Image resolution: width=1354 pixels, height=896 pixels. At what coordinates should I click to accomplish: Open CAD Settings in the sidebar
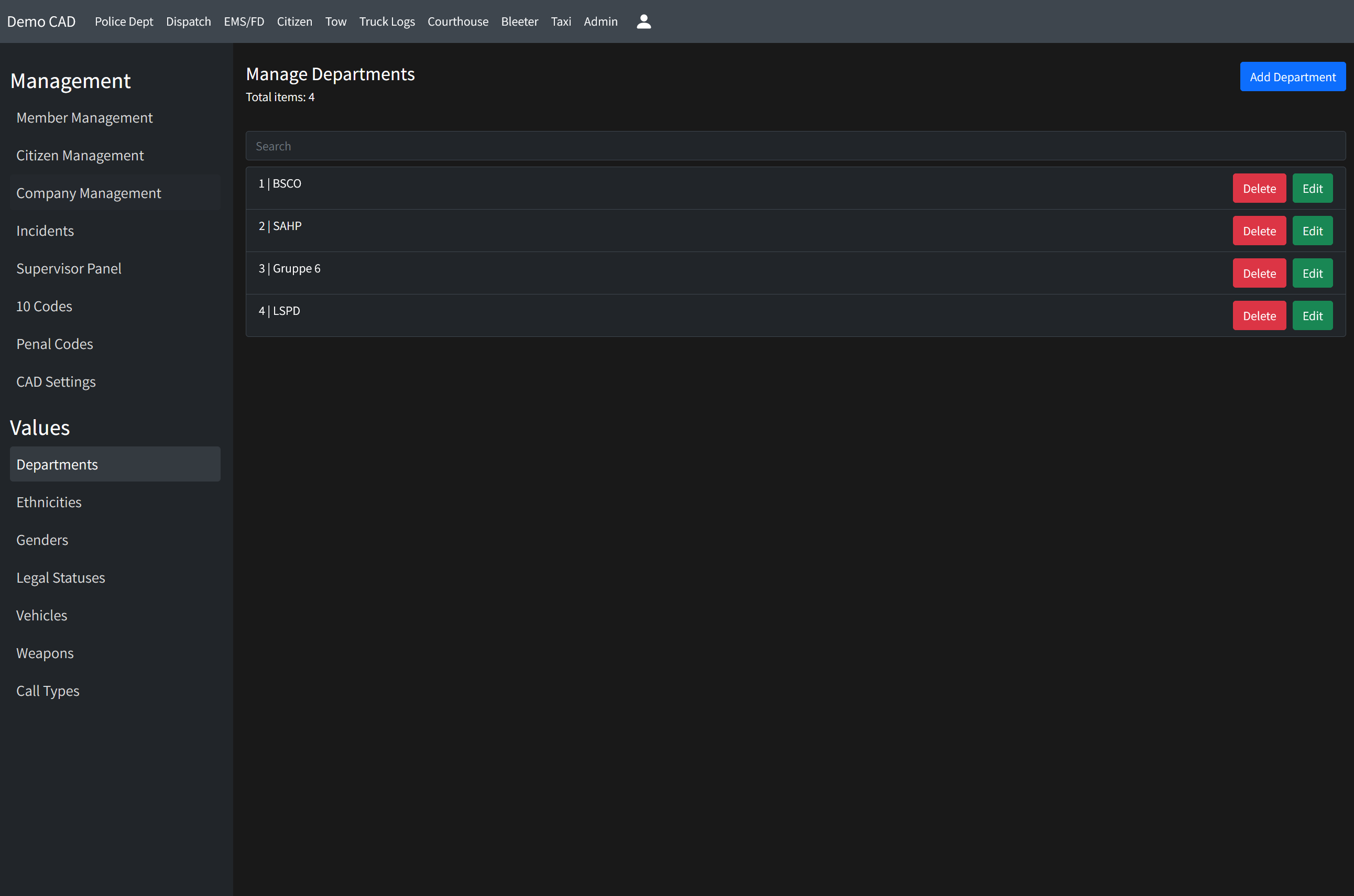pyautogui.click(x=56, y=381)
